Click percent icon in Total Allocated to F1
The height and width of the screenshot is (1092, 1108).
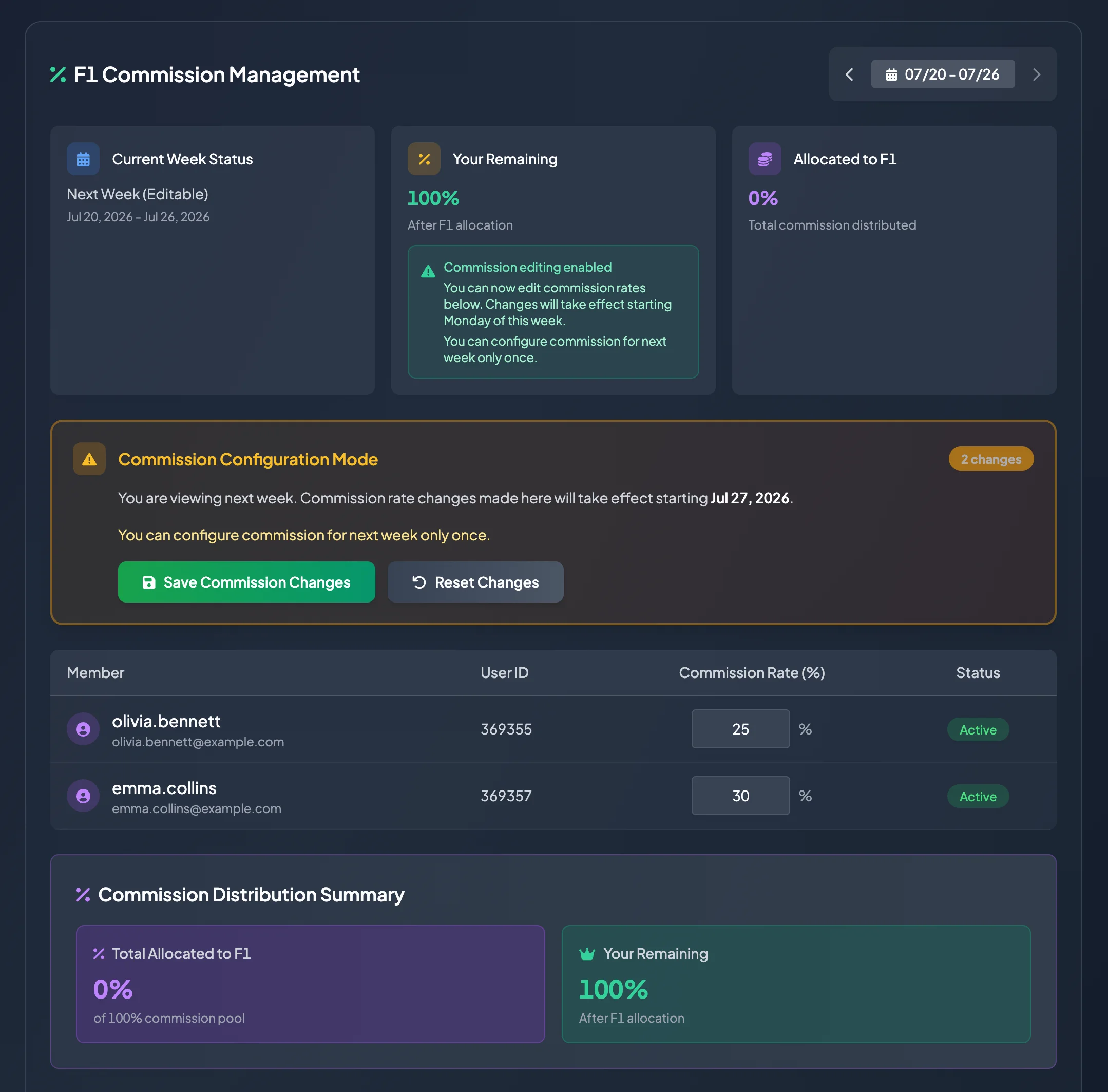[x=99, y=954]
